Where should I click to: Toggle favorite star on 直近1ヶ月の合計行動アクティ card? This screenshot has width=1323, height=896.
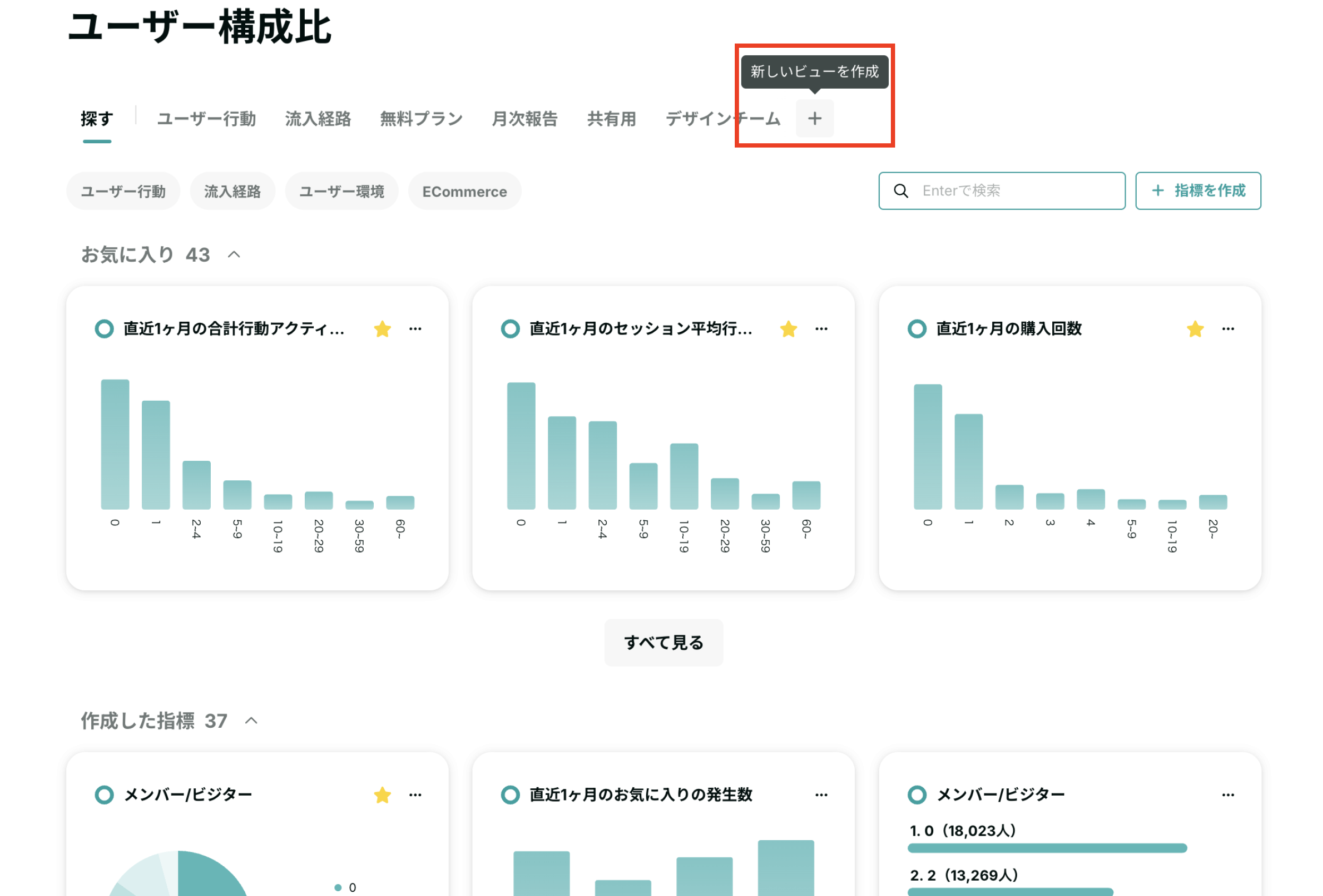pos(383,329)
